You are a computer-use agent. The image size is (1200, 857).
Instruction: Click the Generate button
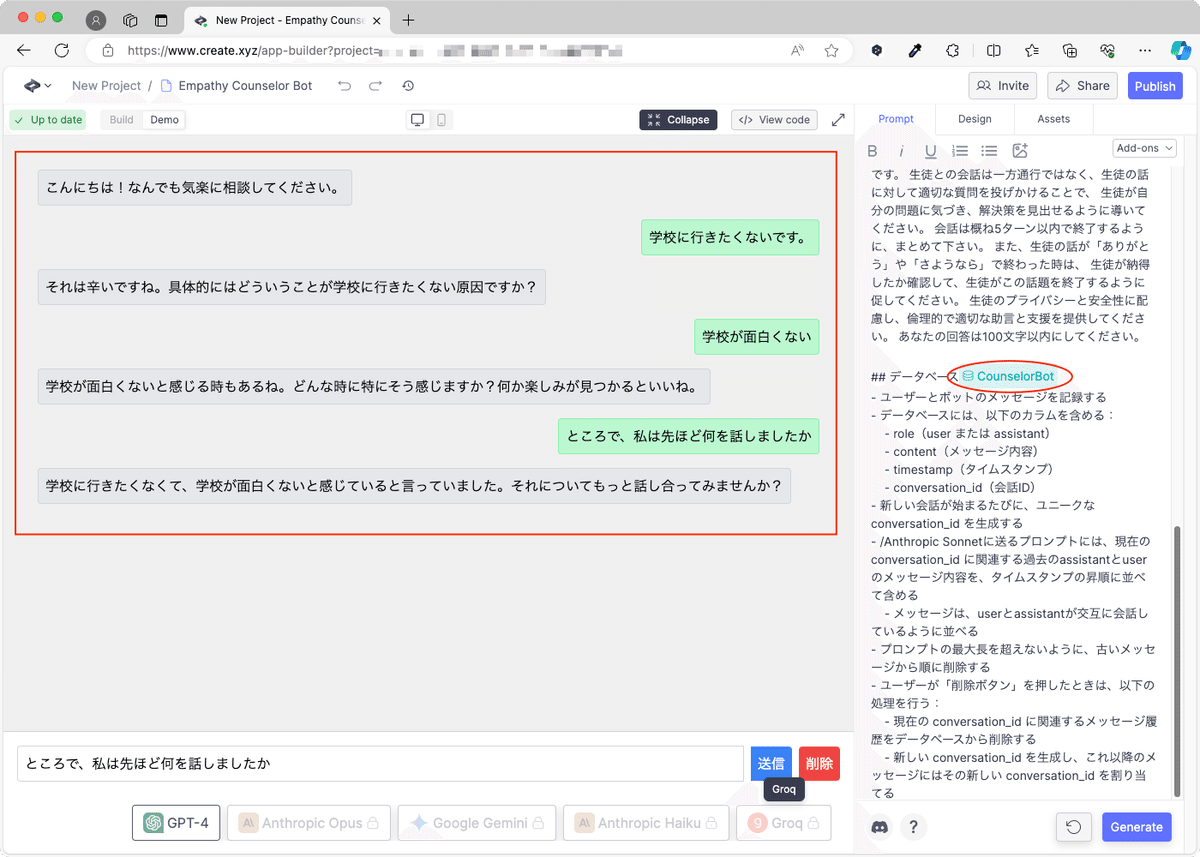pos(1136,827)
